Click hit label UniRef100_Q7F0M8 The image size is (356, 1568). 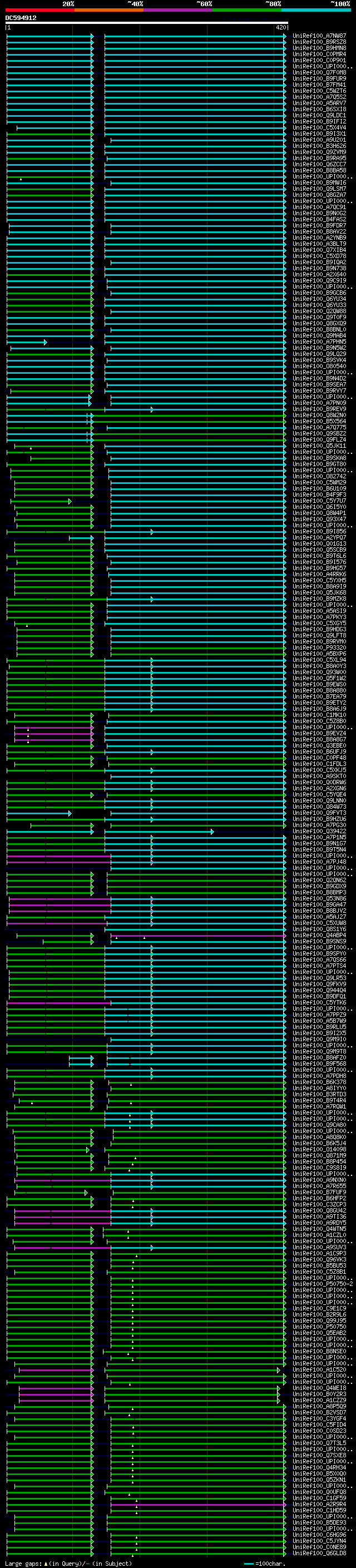click(319, 72)
